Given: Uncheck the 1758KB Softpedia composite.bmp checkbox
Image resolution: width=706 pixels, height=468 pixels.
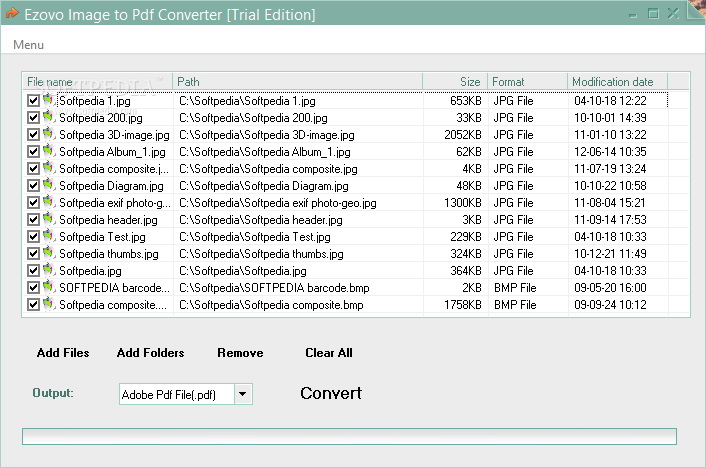Looking at the screenshot, I should pyautogui.click(x=33, y=304).
